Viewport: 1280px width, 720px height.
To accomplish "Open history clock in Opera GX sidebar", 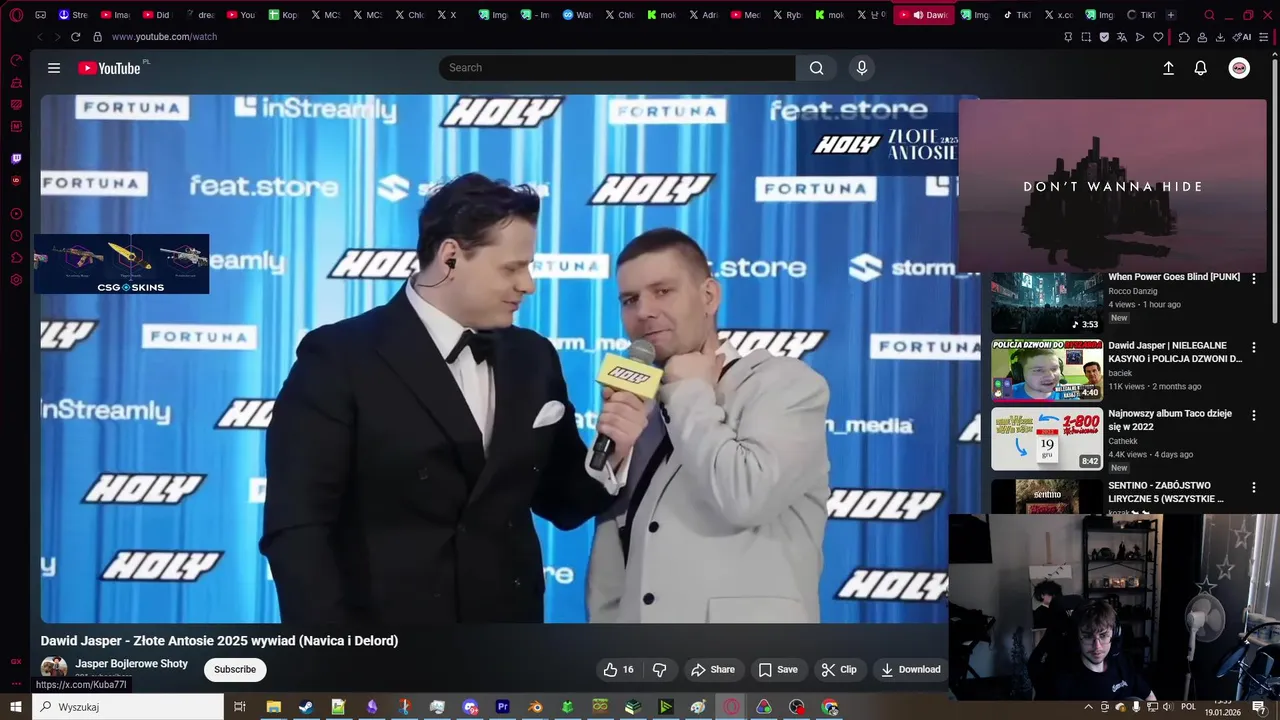I will click(16, 236).
